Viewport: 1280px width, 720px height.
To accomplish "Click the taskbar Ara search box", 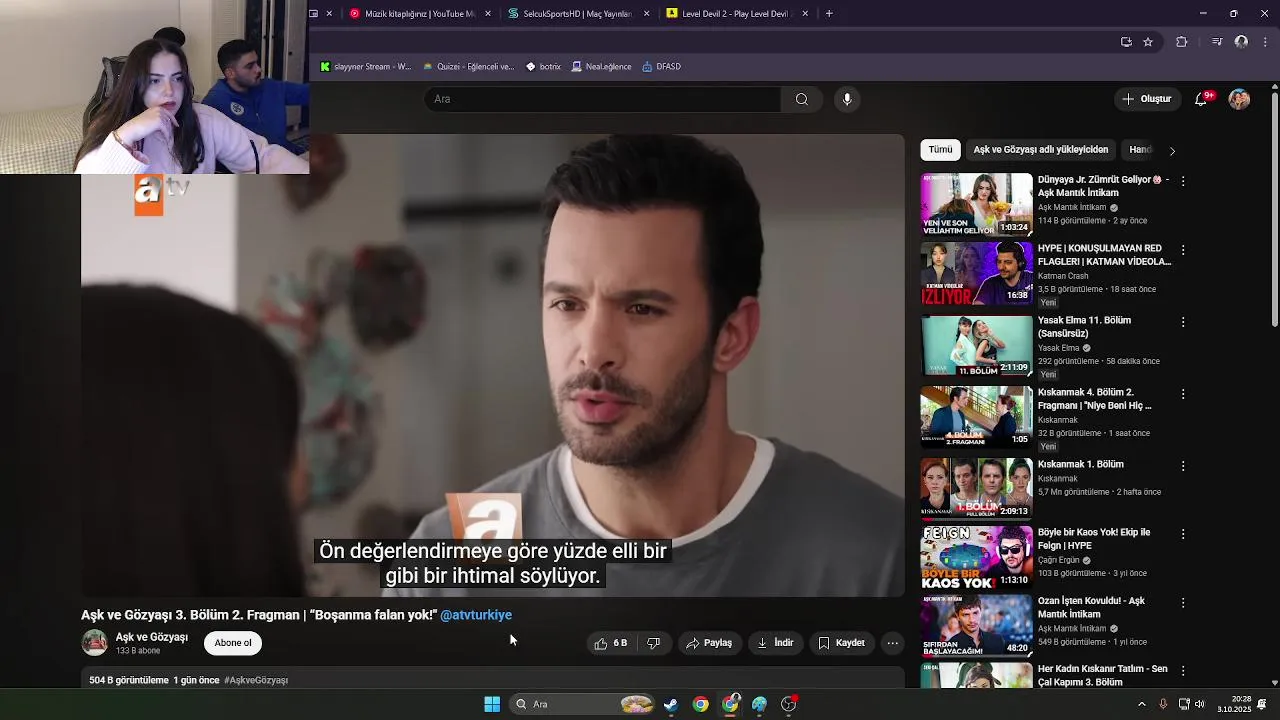I will tap(583, 704).
